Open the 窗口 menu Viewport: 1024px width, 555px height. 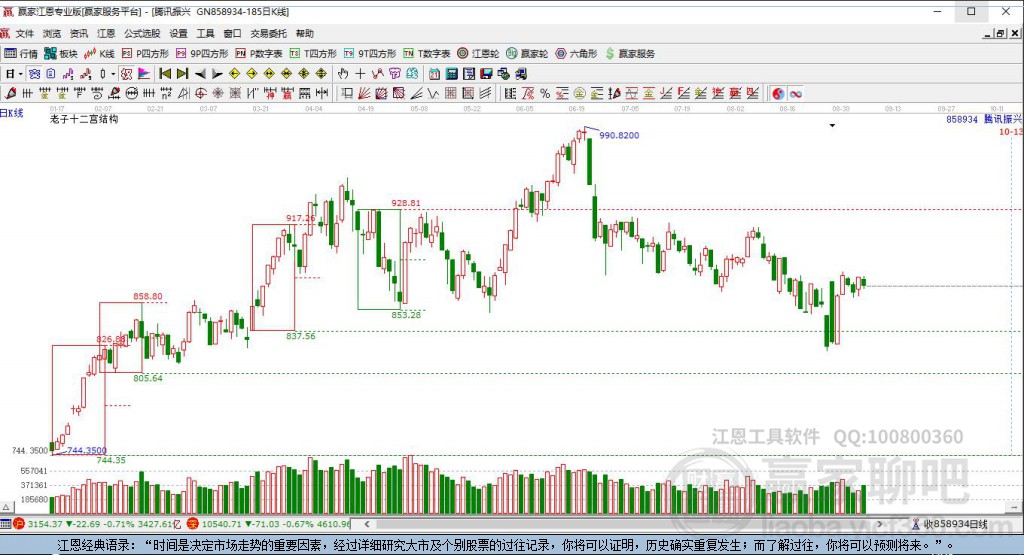pyautogui.click(x=232, y=33)
